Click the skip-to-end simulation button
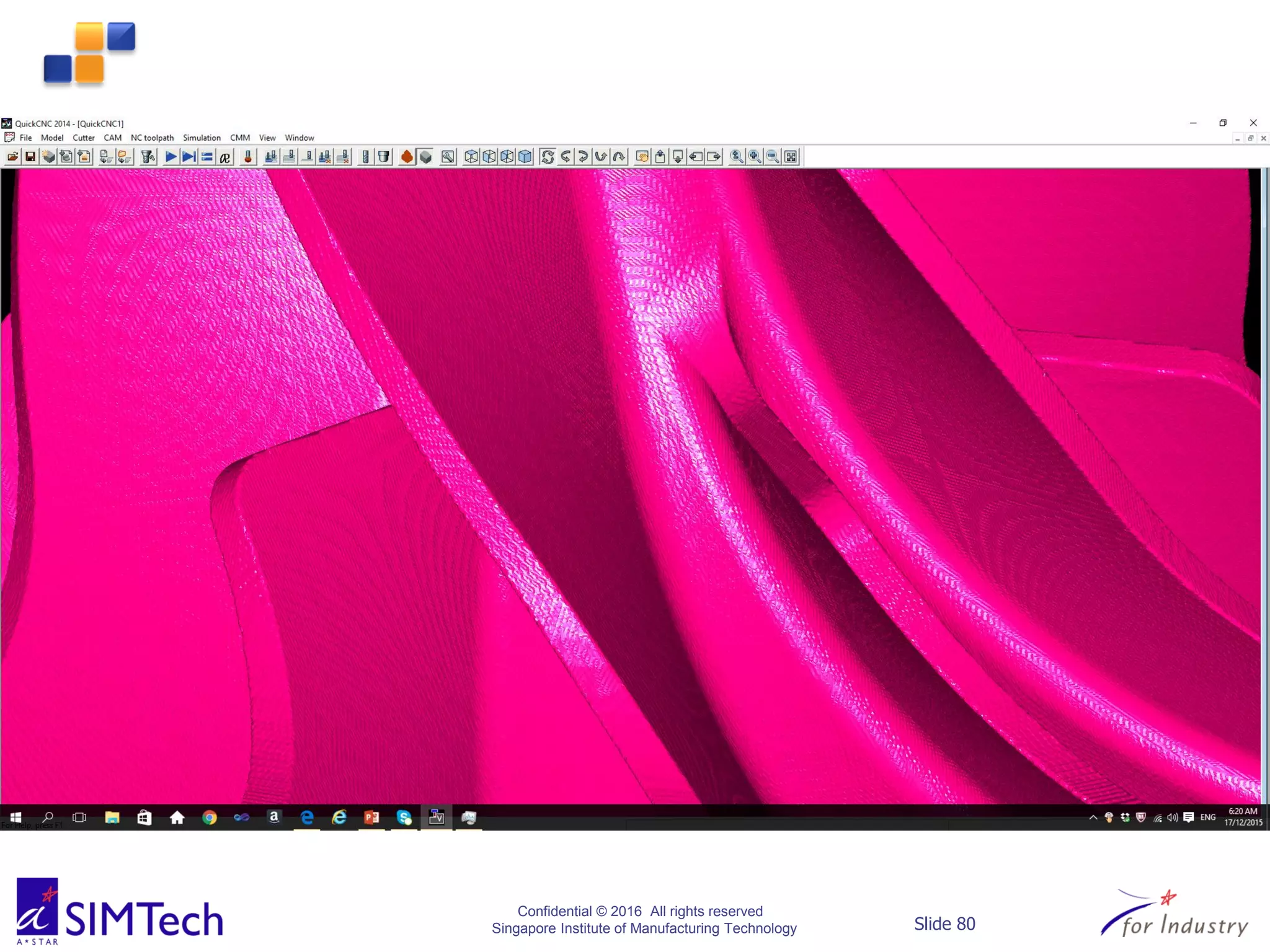 (189, 157)
